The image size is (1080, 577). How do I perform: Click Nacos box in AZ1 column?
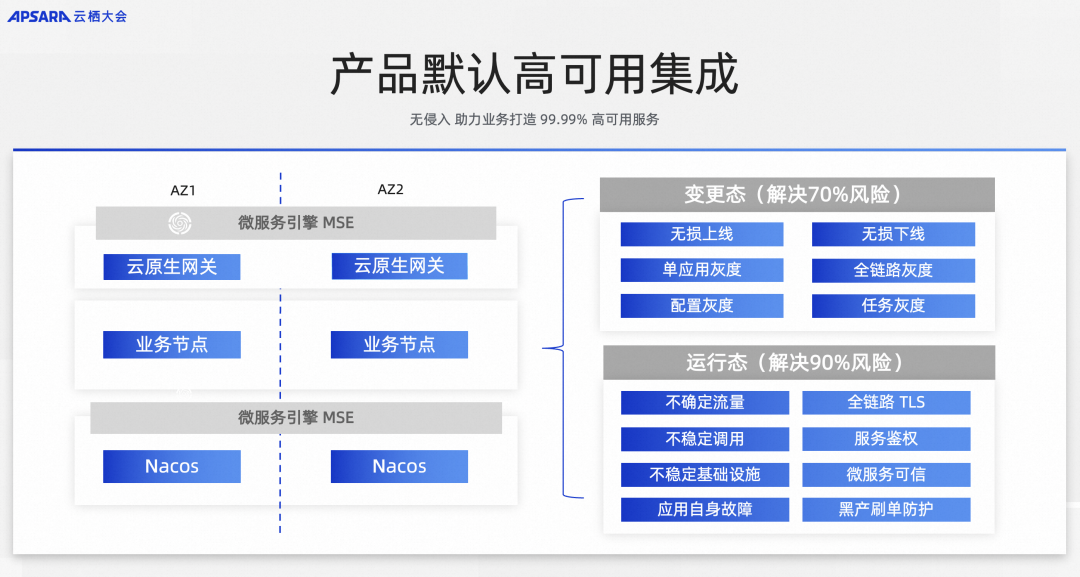pyautogui.click(x=172, y=466)
